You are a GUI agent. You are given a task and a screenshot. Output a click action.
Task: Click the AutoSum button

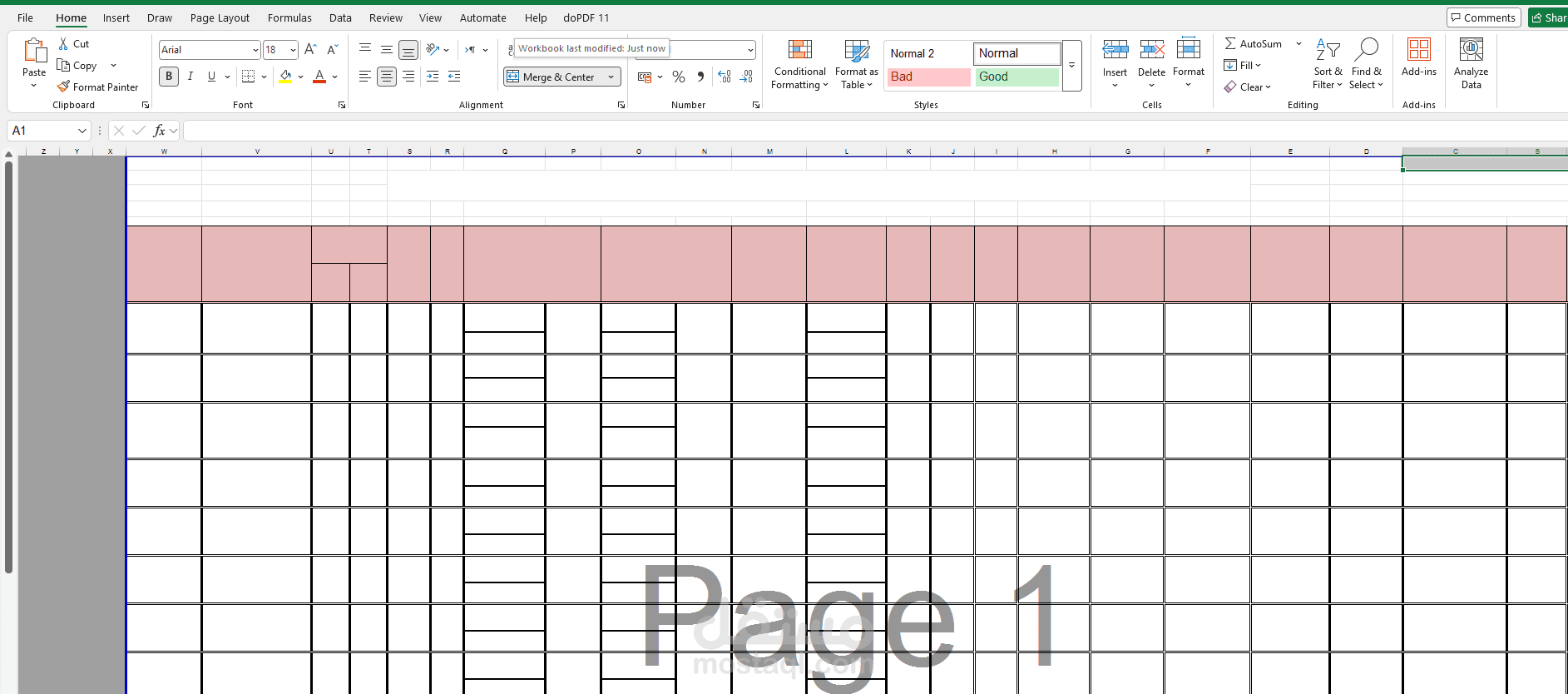[1254, 43]
